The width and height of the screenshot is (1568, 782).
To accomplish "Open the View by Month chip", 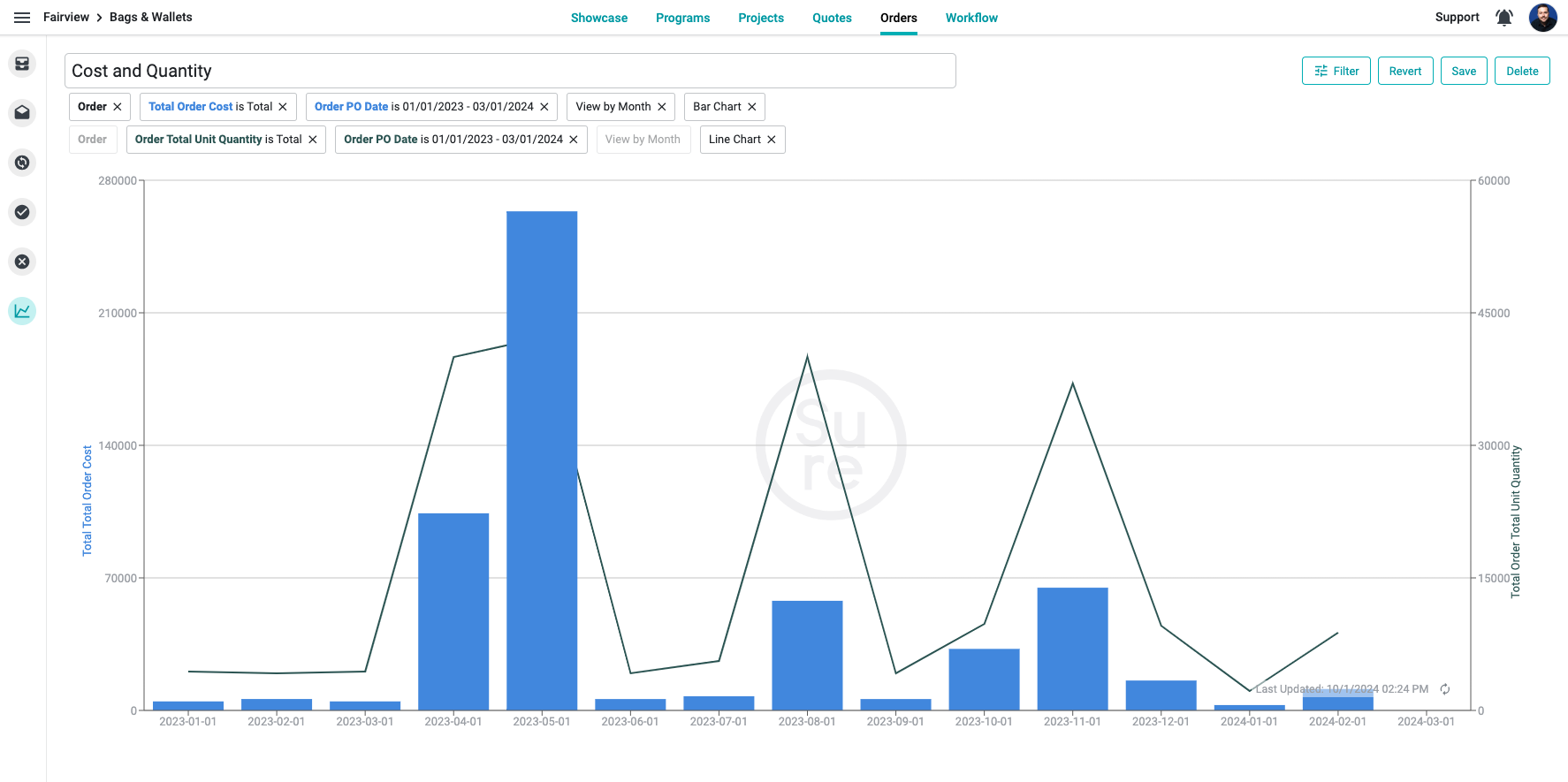I will tap(613, 107).
